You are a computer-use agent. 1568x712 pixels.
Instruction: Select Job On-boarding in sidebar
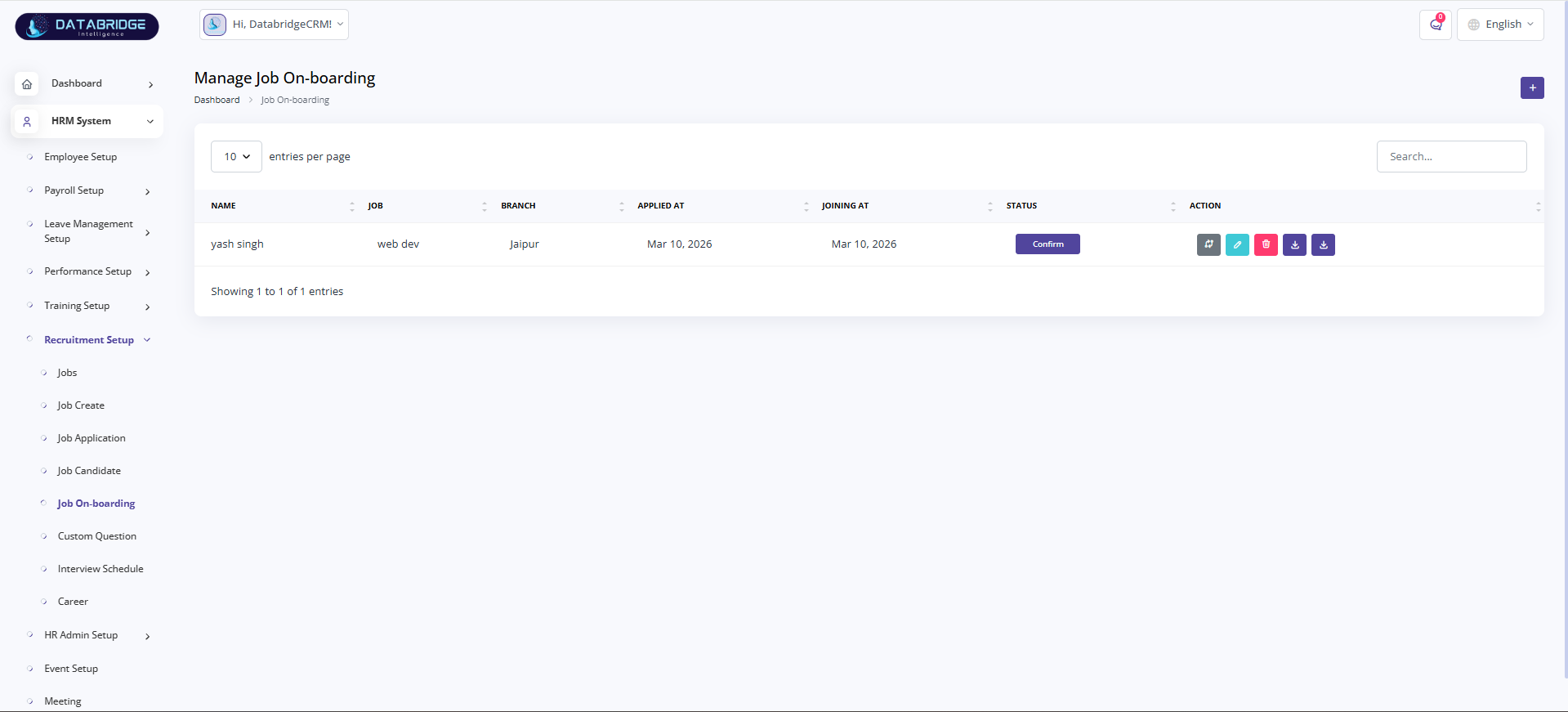click(96, 504)
